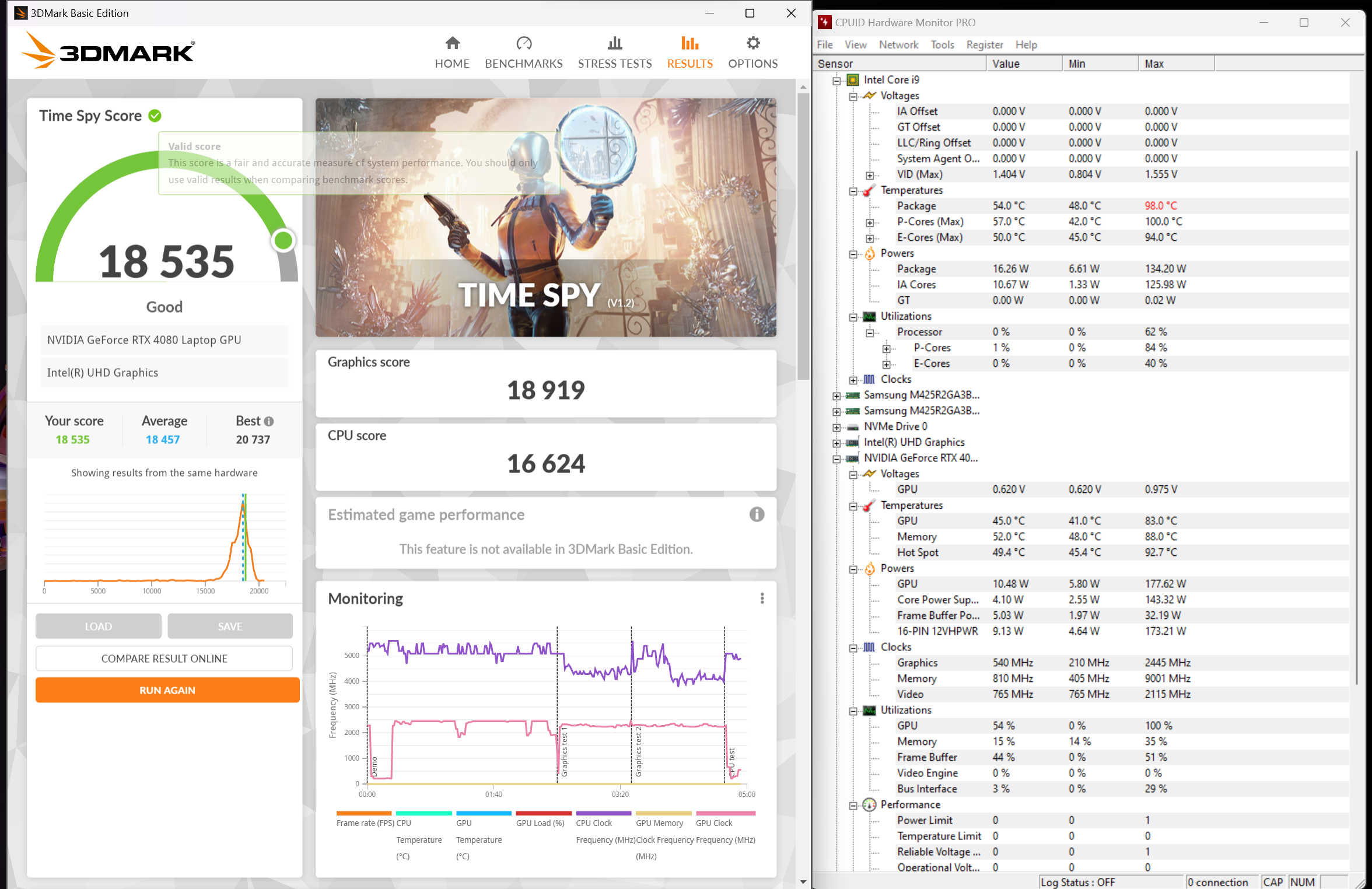Screen dimensions: 1372x889
Task: Click the Log Status : OFF status field
Action: (x=1111, y=882)
